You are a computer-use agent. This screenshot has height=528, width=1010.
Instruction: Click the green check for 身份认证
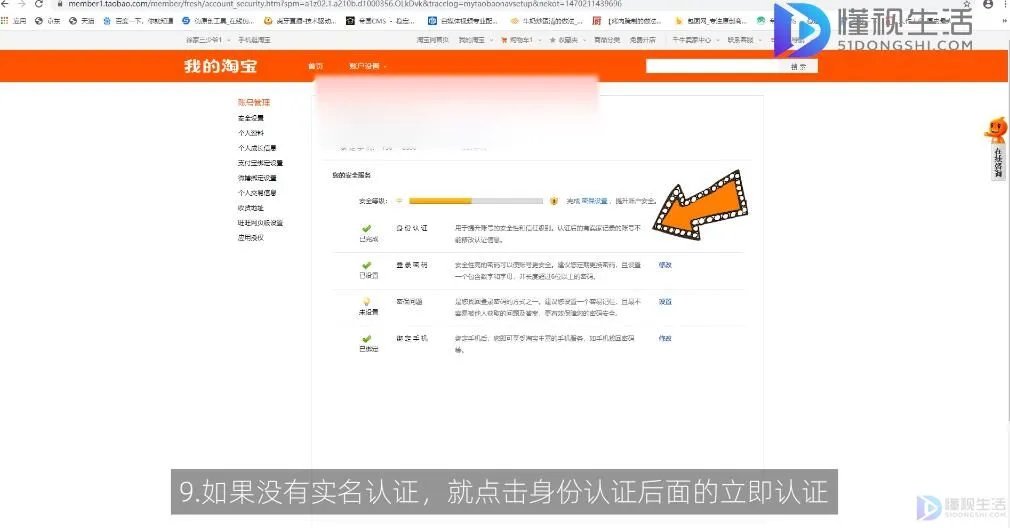tap(367, 229)
